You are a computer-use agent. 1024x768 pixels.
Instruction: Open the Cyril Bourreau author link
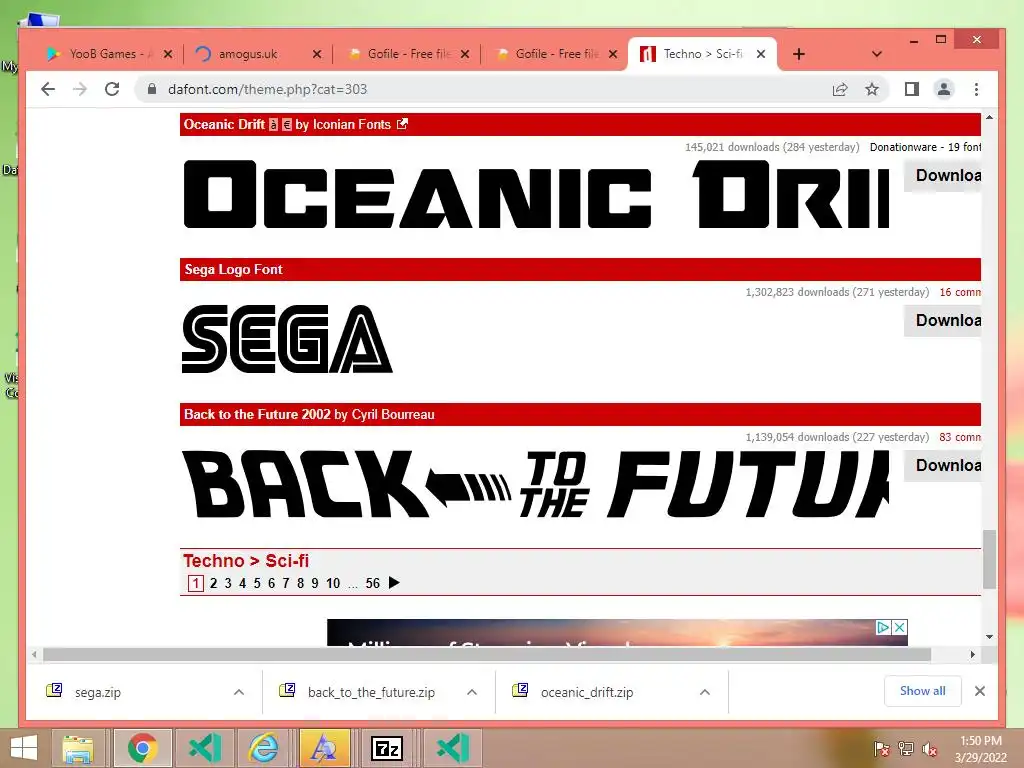(393, 414)
